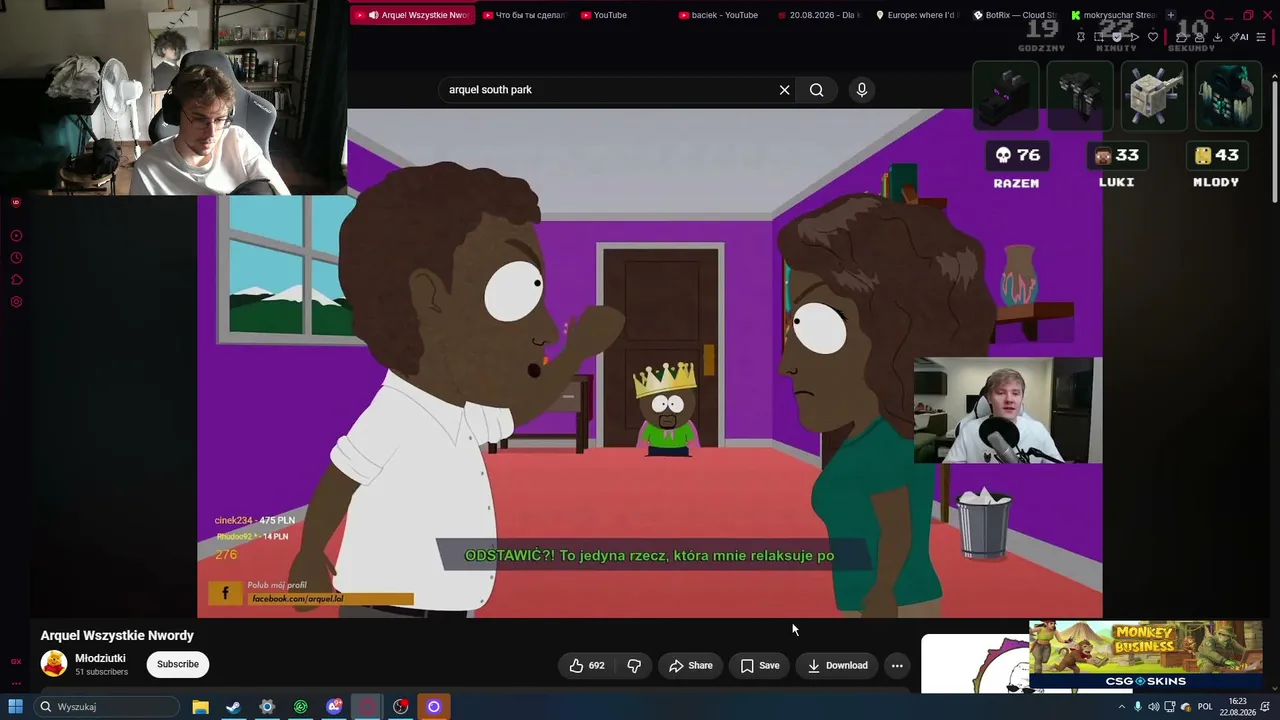Viewport: 1280px width, 720px height.
Task: Save the video to a playlist
Action: tap(760, 666)
